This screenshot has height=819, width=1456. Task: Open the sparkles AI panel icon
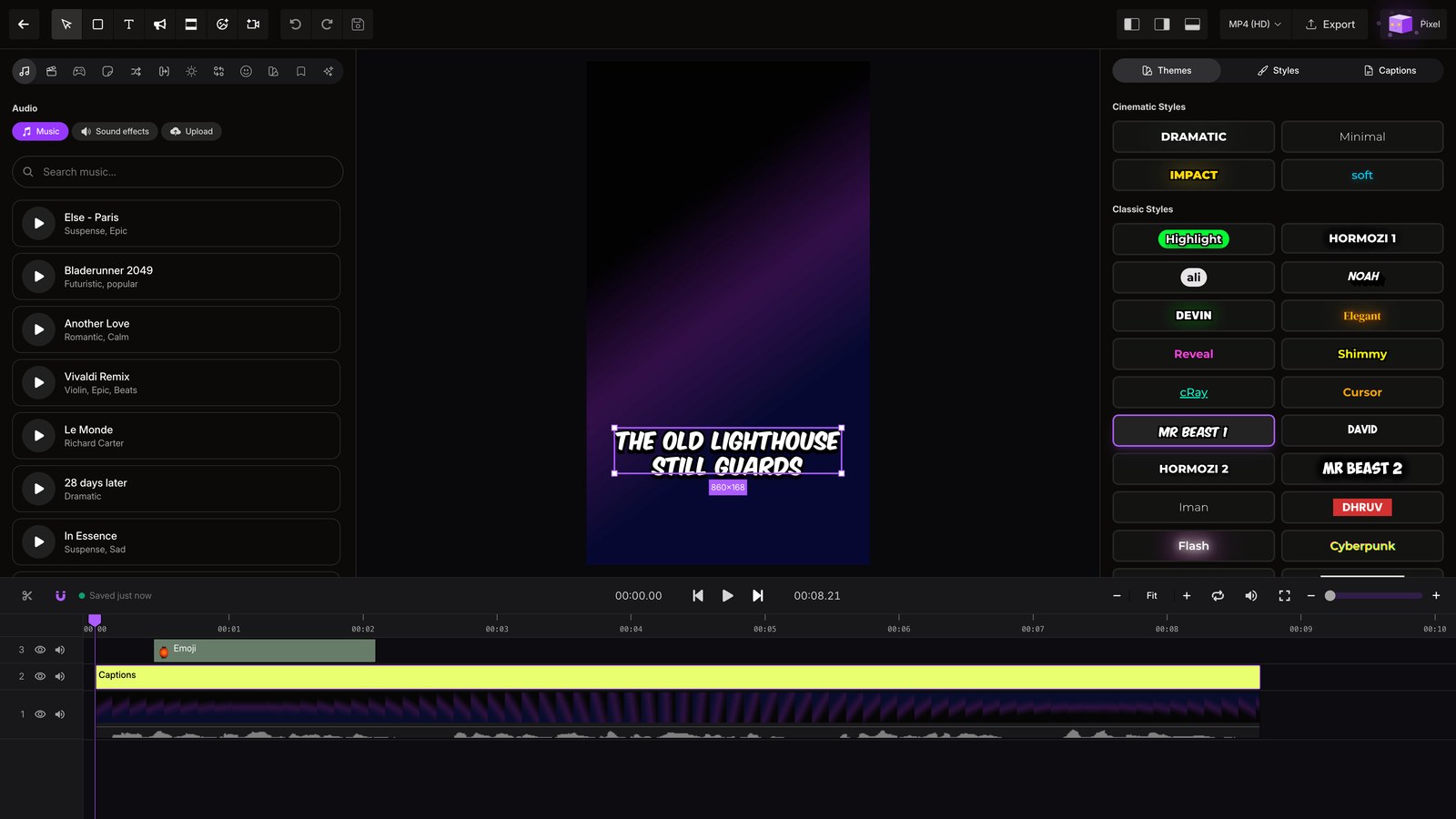tap(329, 71)
